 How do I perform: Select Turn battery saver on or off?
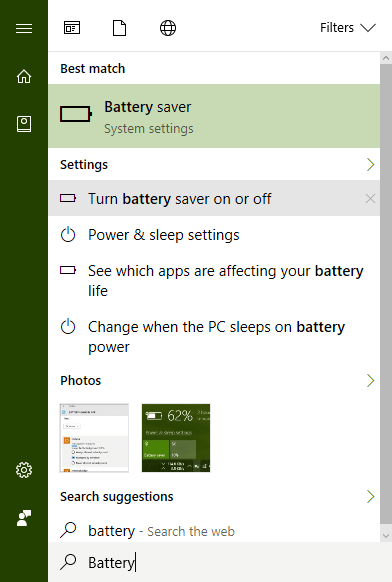pyautogui.click(x=214, y=199)
